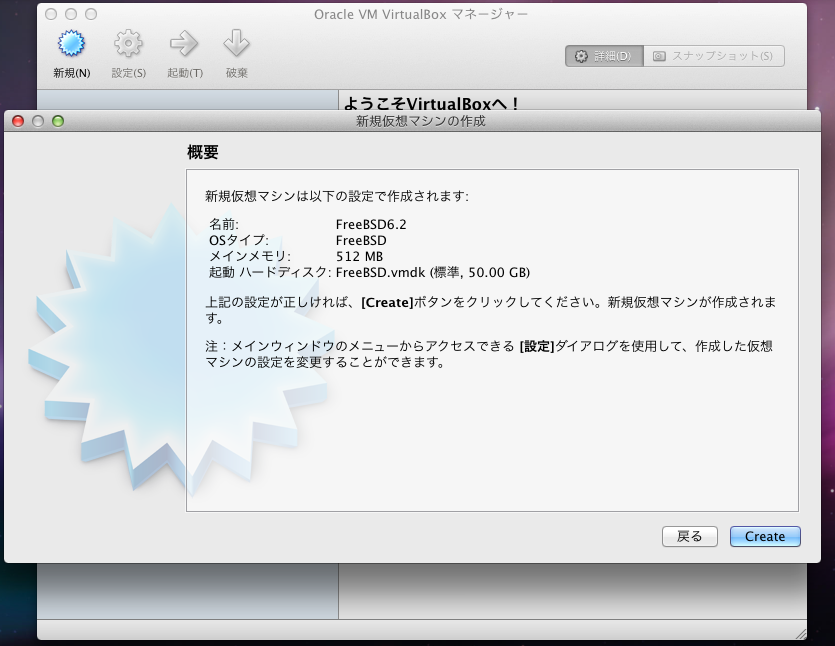Click the VirtualBox manager window resize grip

(x=800, y=634)
